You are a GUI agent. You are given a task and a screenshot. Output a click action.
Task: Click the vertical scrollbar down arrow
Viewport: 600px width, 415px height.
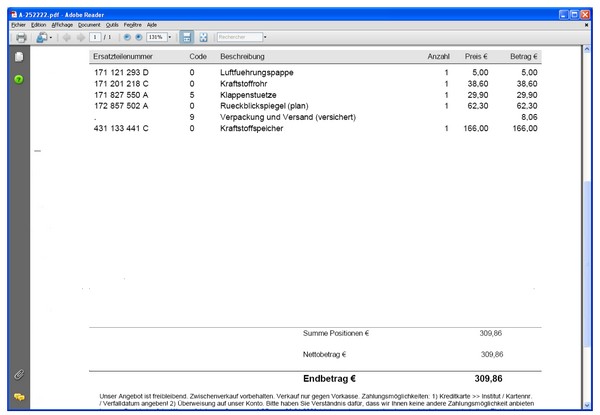click(x=590, y=404)
